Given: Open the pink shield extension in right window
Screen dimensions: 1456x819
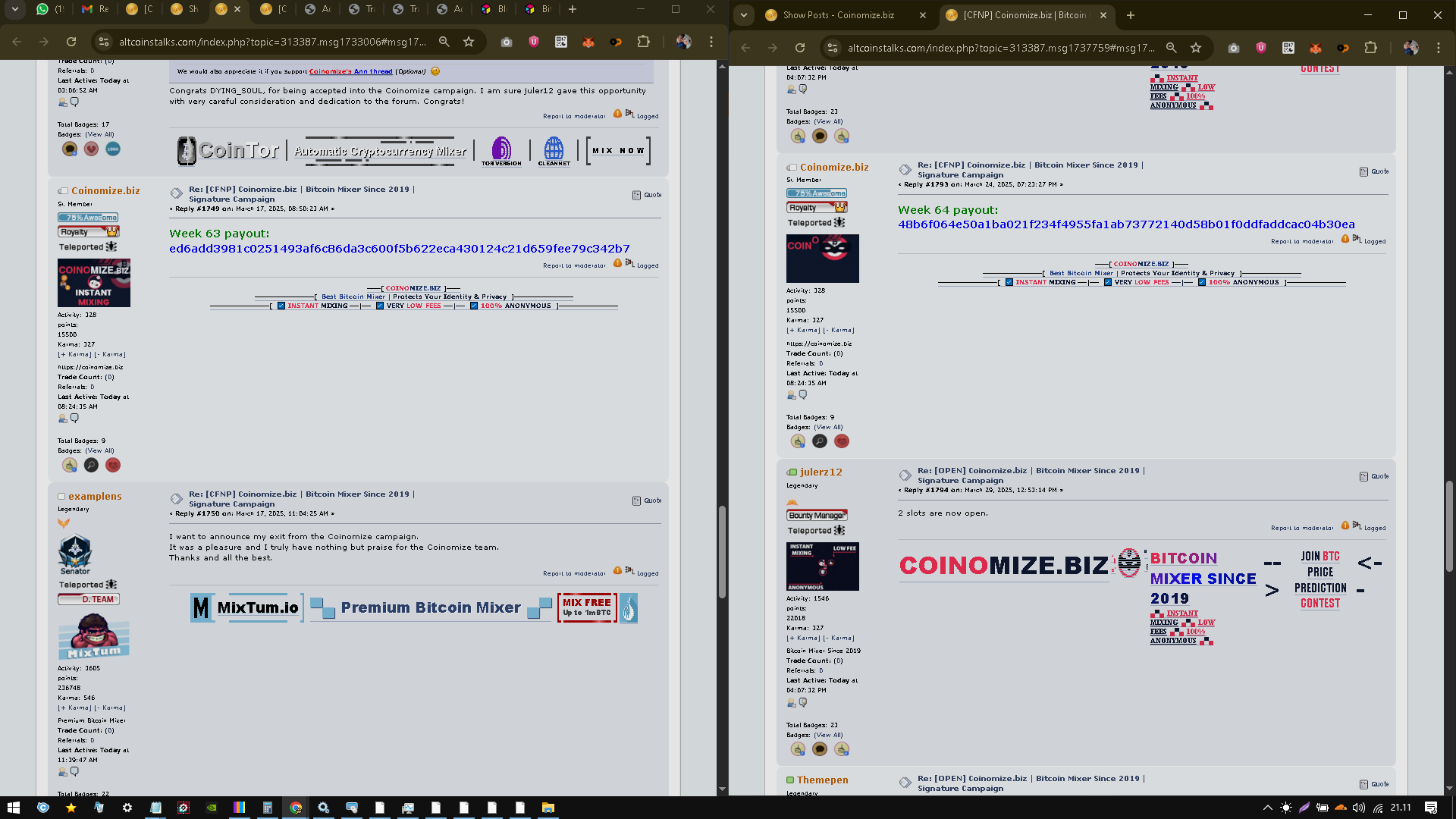Looking at the screenshot, I should pos(1261,48).
